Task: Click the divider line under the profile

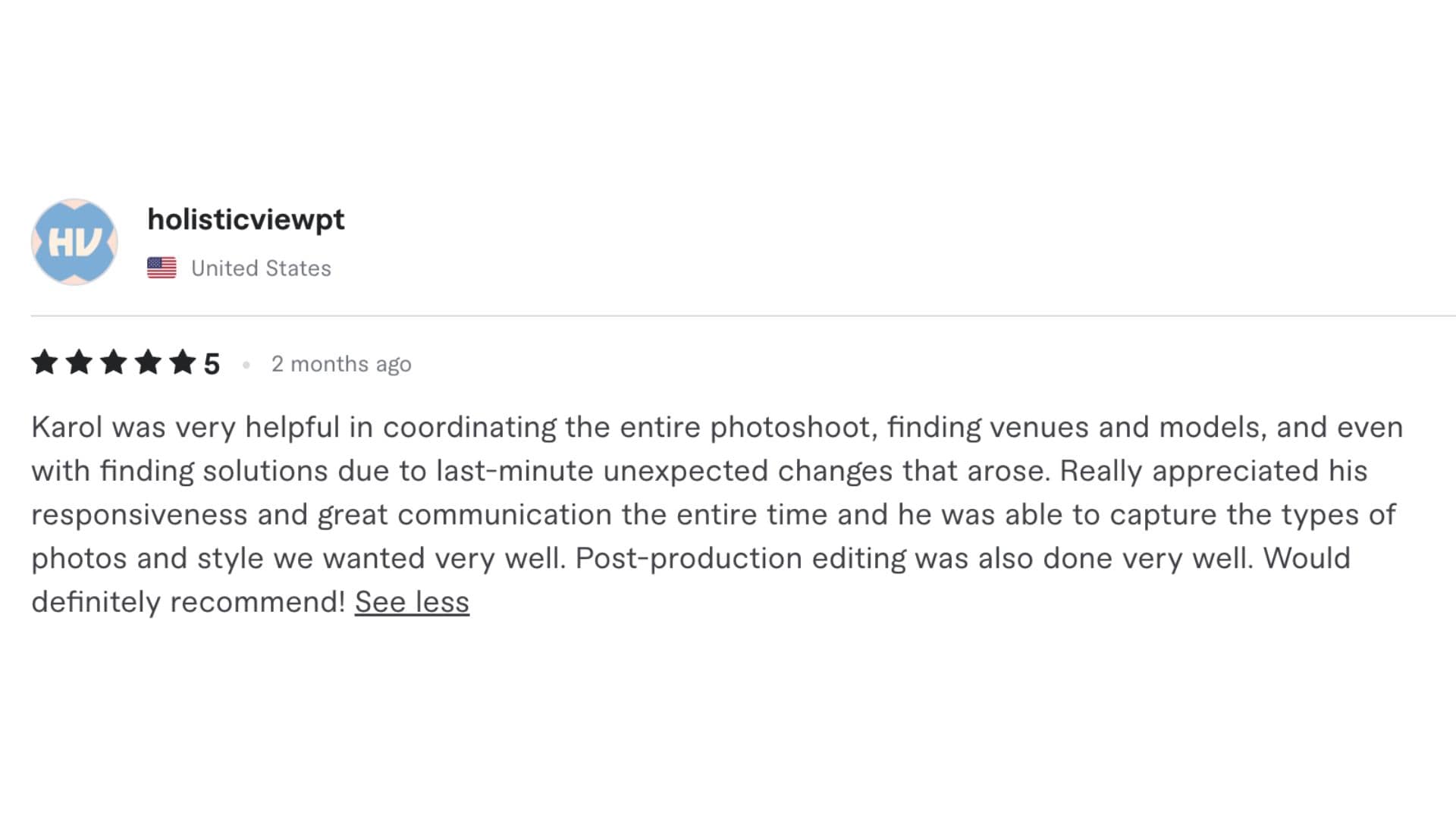Action: (743, 315)
